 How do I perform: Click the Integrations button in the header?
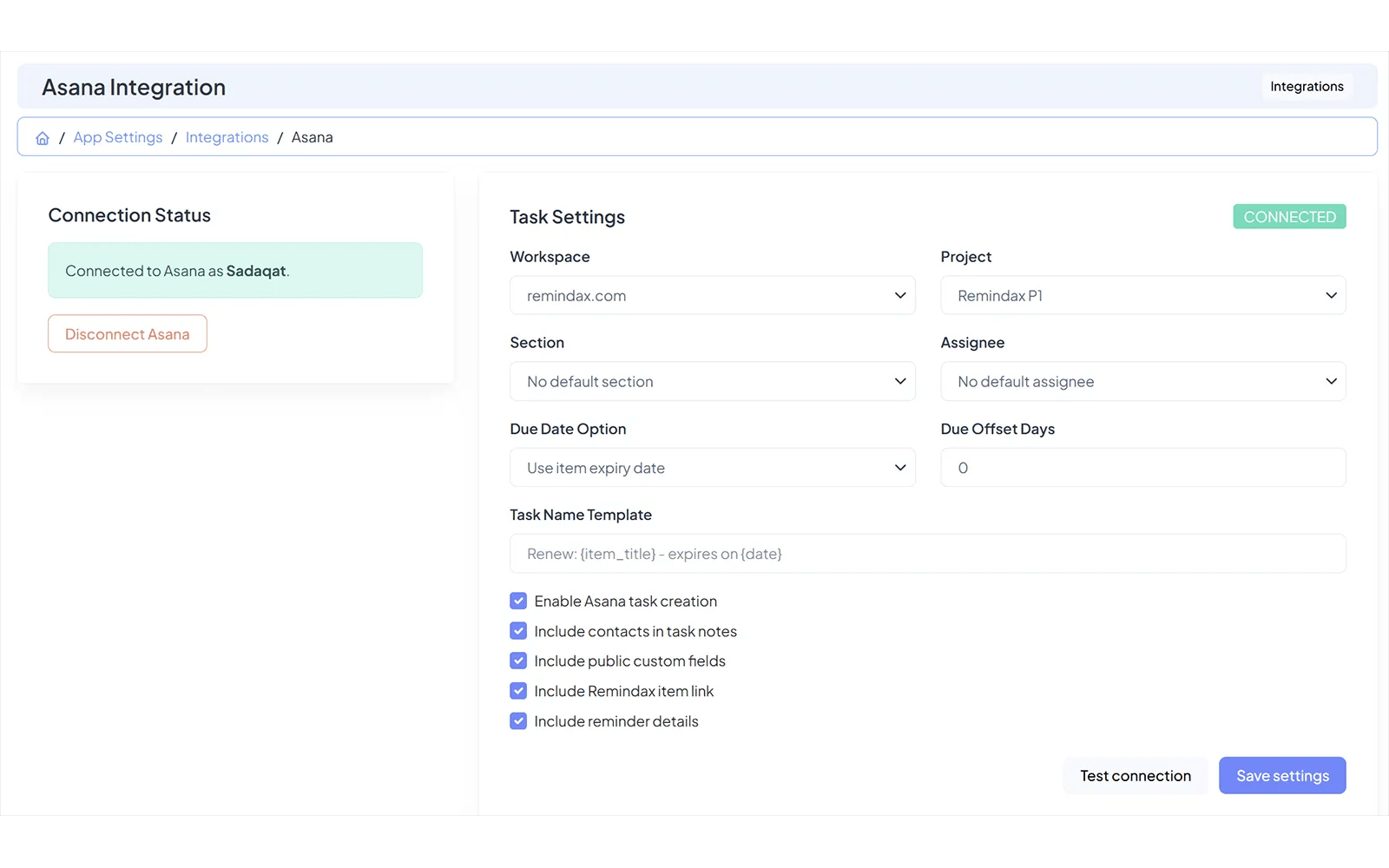[1307, 87]
